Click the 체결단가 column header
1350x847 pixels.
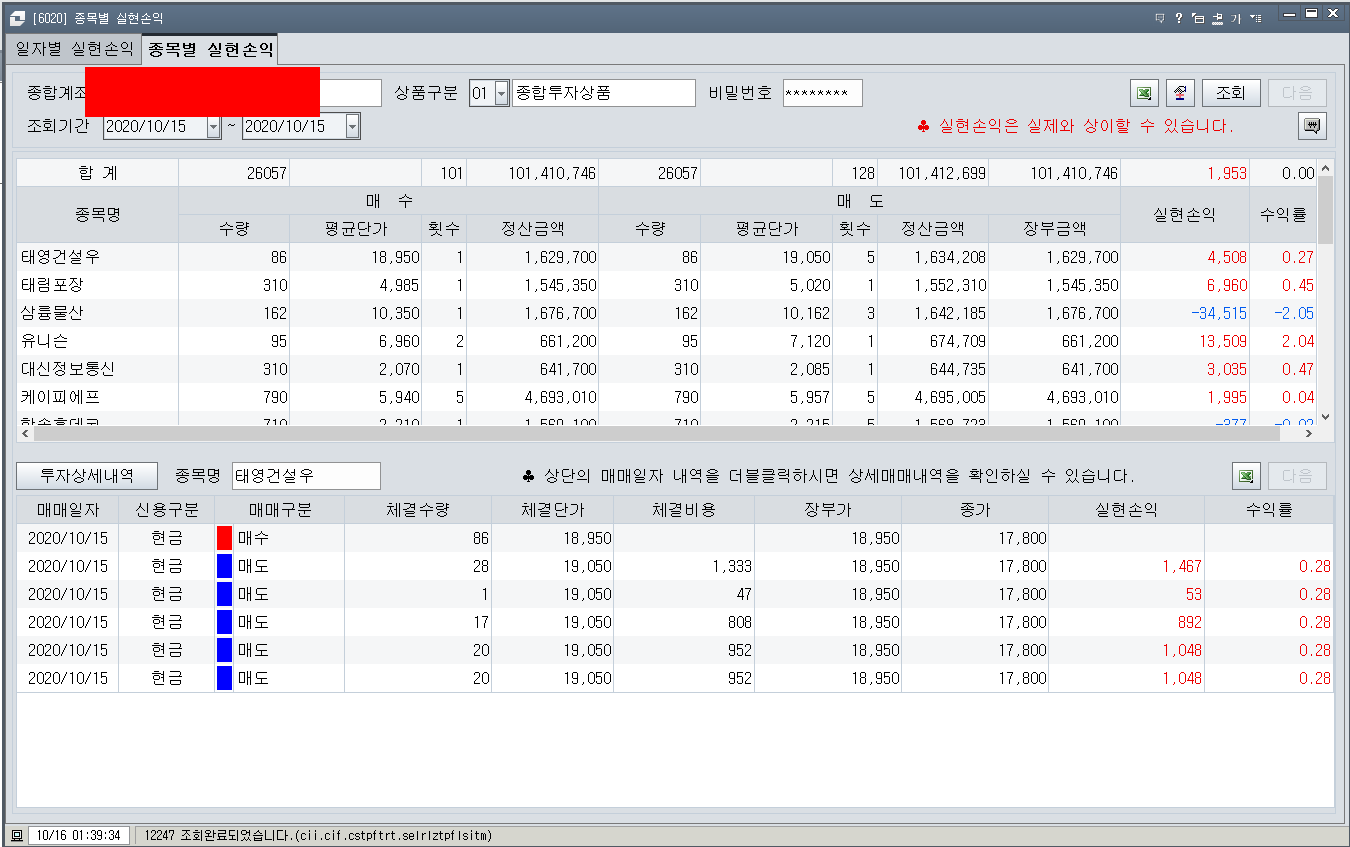click(x=553, y=510)
